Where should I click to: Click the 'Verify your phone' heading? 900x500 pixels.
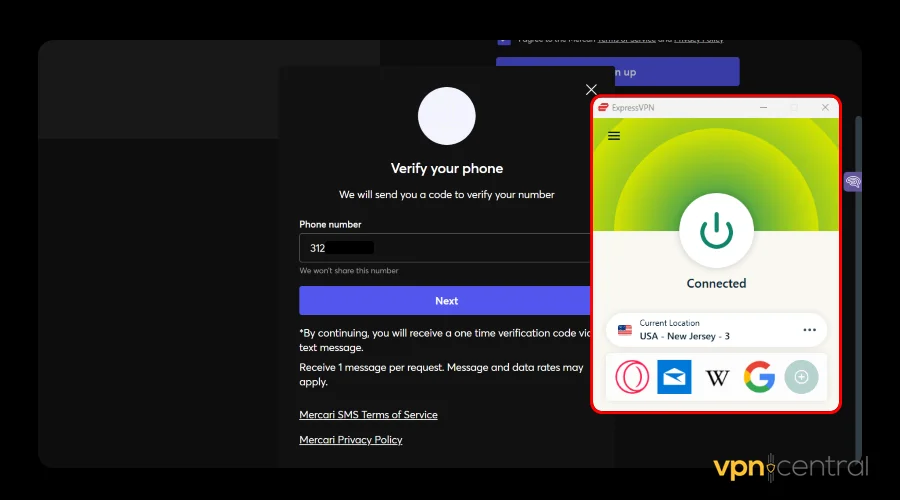pos(447,168)
